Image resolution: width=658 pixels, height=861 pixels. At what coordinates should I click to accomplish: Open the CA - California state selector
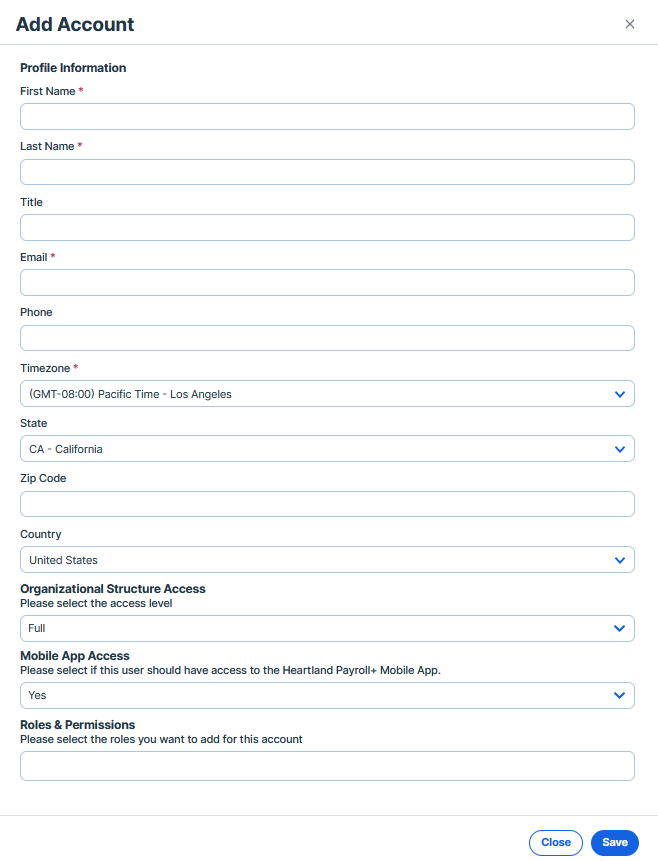coord(327,449)
